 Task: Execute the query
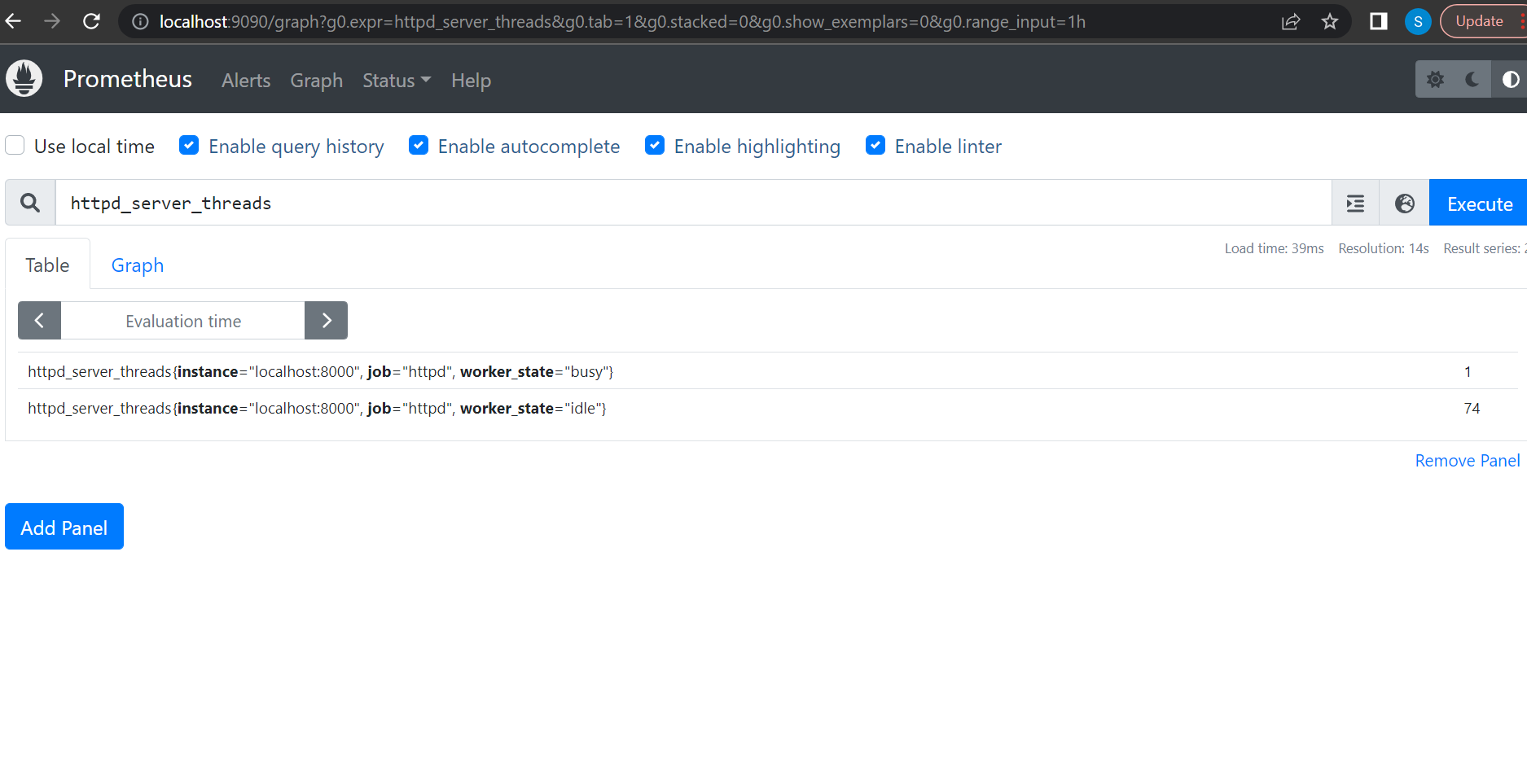pos(1479,203)
